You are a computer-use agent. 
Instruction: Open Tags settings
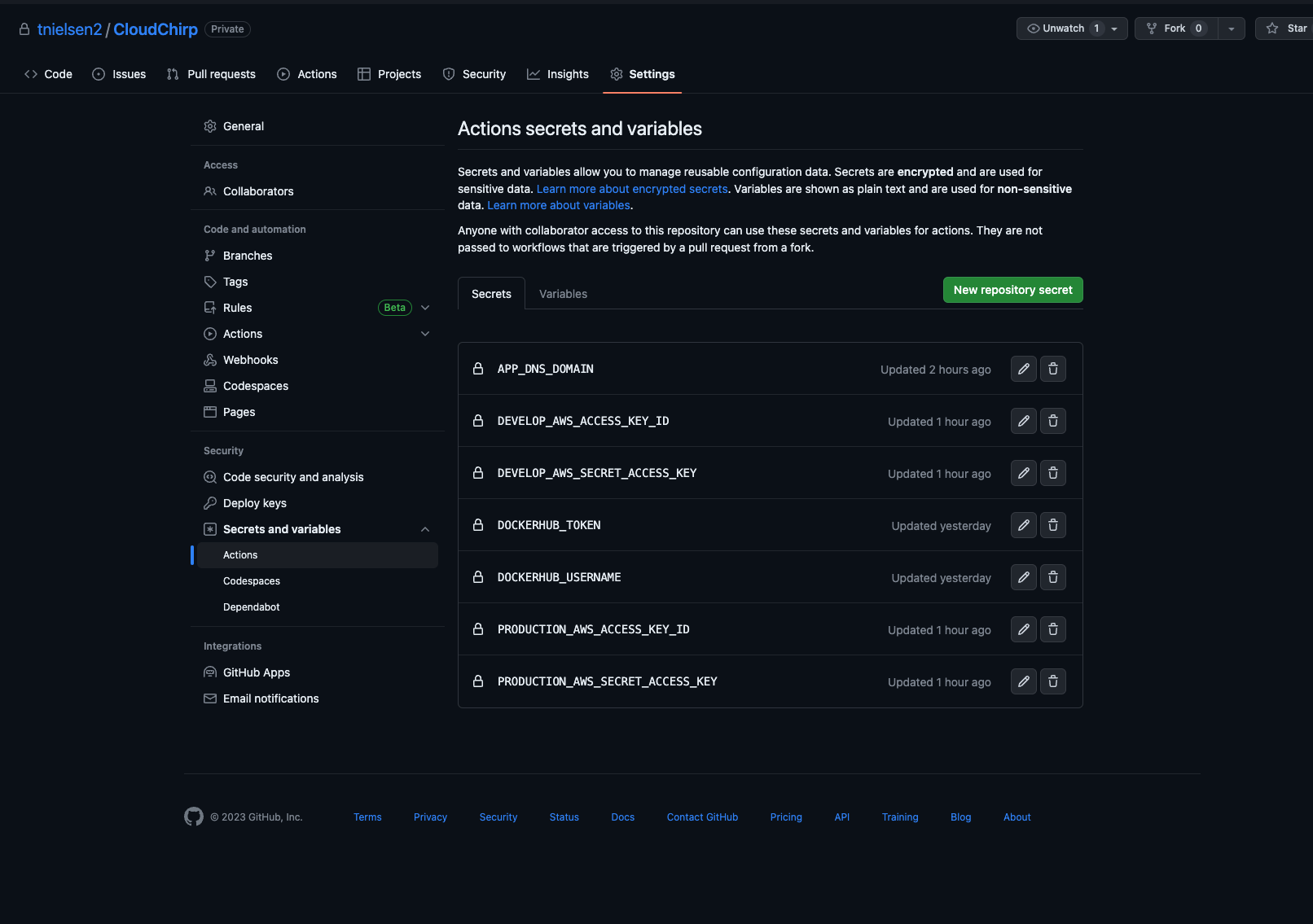[318, 282]
